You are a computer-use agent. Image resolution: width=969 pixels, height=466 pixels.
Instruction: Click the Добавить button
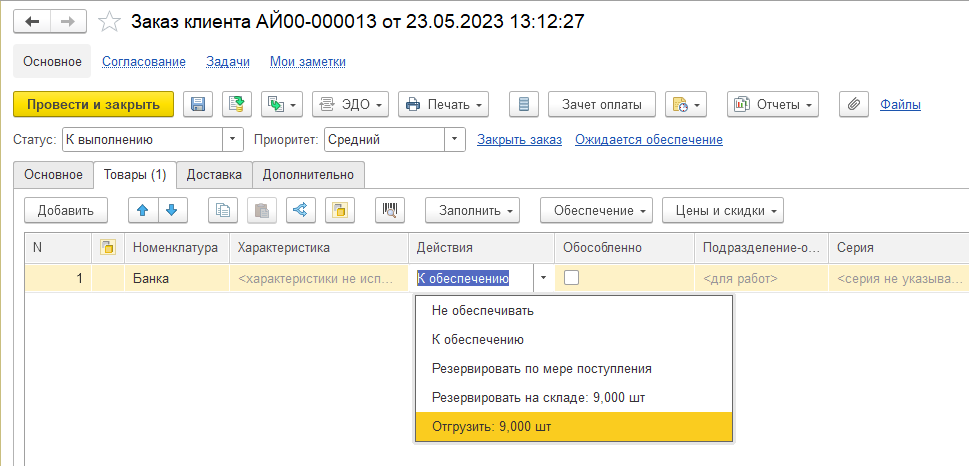pos(66,210)
